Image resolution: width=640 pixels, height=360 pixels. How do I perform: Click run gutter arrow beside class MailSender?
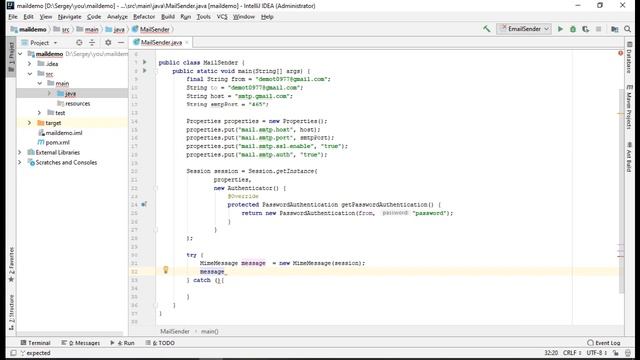coord(144,62)
